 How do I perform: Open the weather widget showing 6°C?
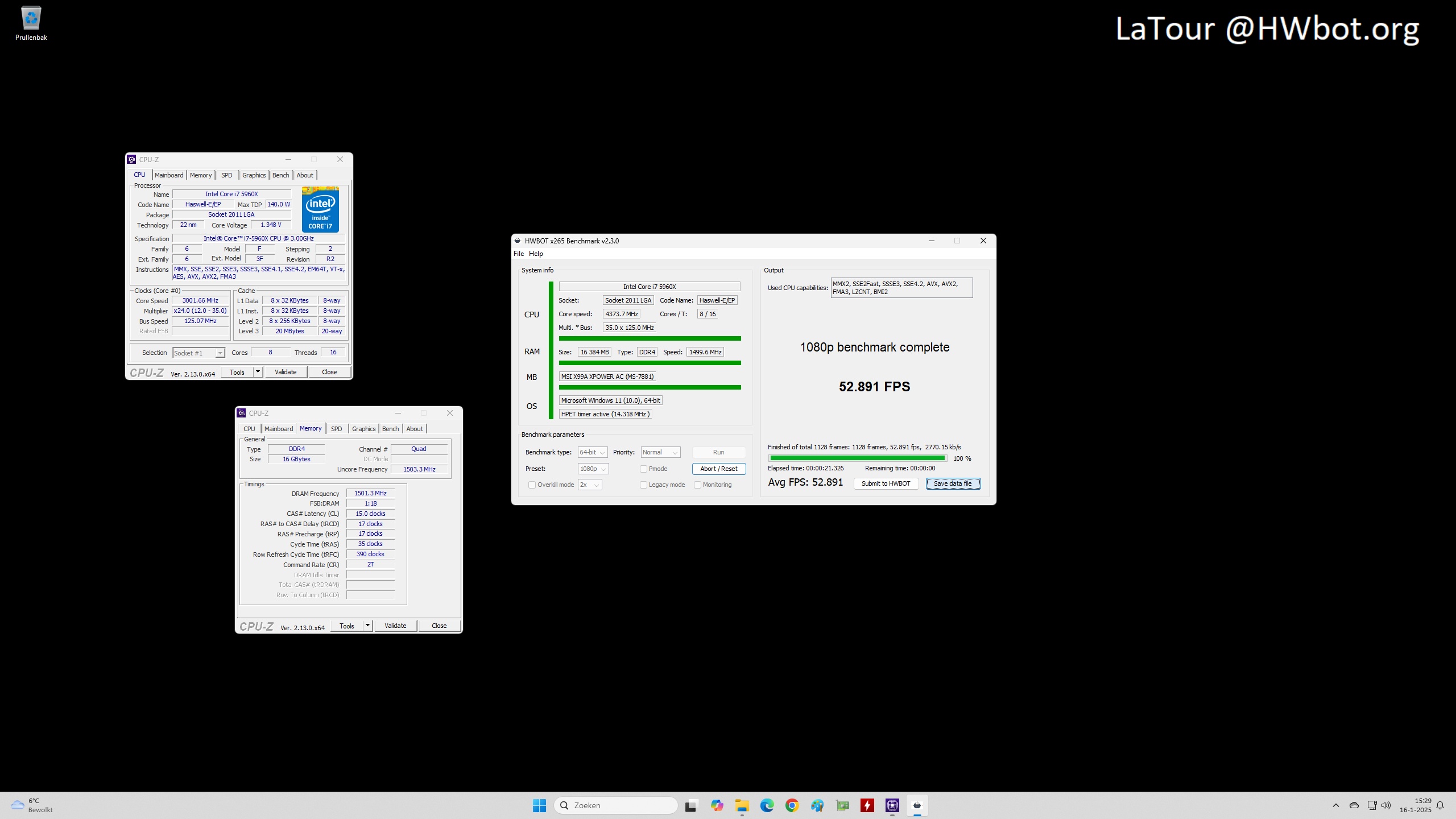pyautogui.click(x=32, y=805)
